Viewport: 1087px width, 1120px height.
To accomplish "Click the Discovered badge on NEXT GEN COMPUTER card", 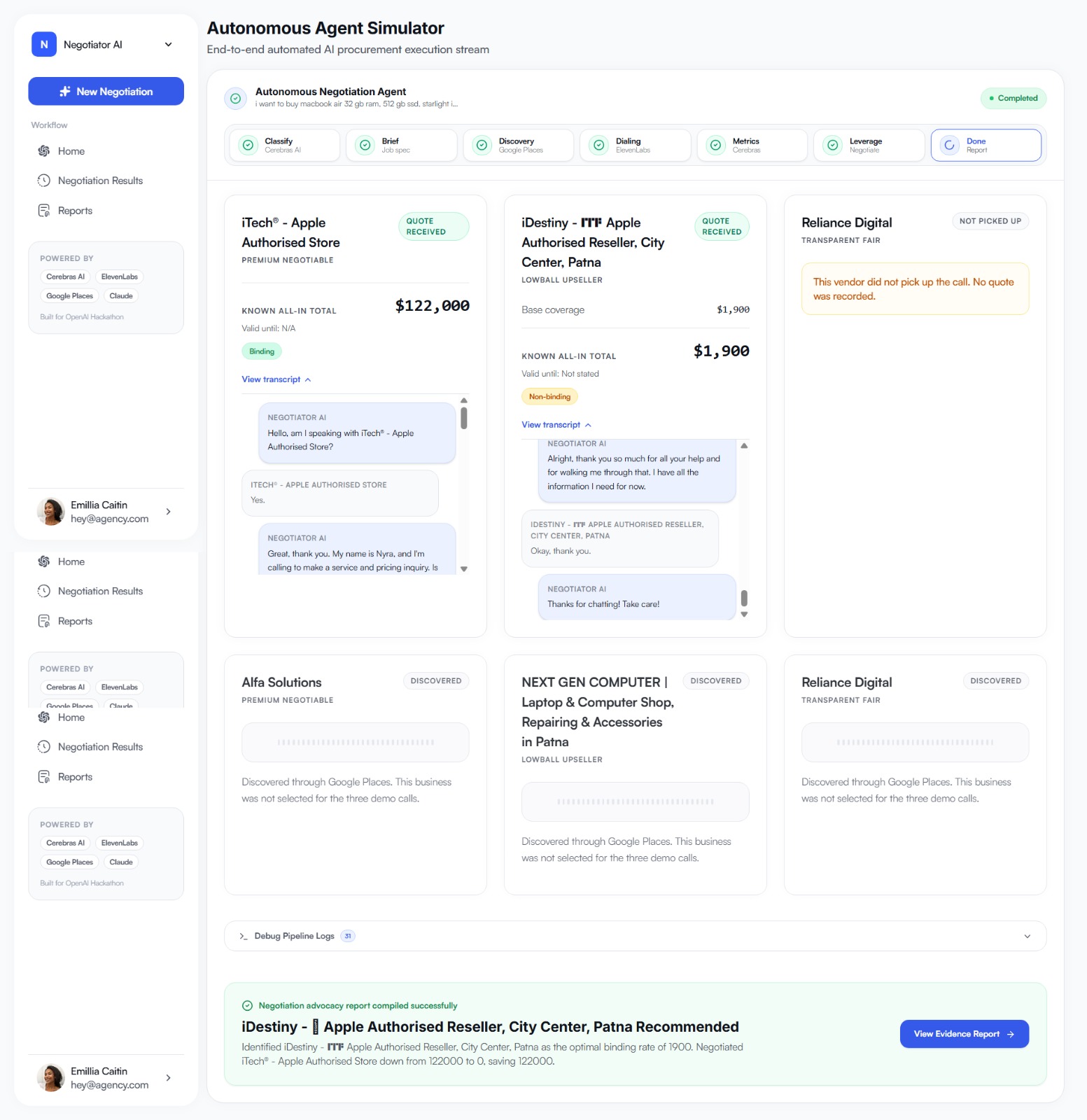I will [x=716, y=681].
